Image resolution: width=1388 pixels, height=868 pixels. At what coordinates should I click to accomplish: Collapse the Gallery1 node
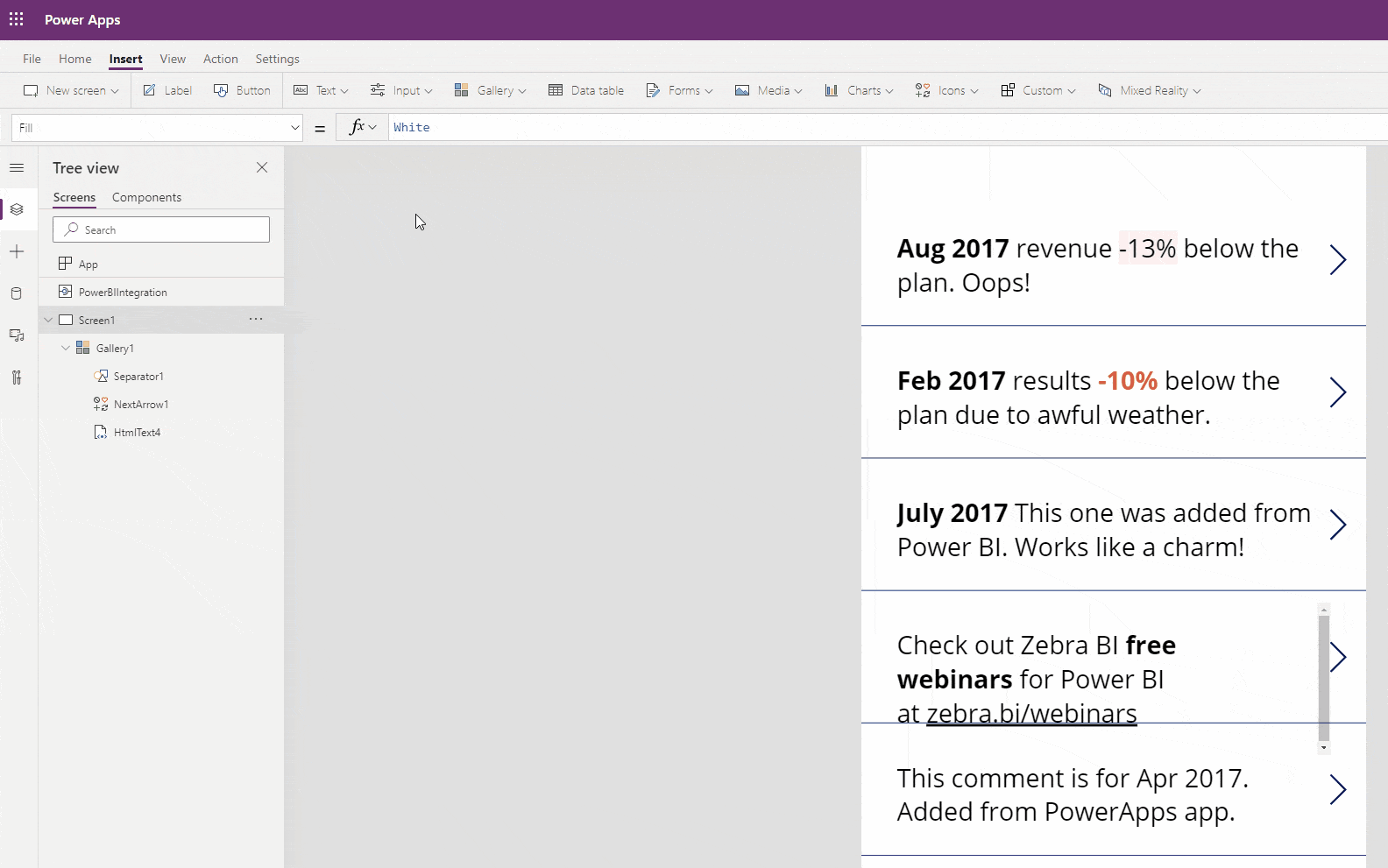click(x=66, y=348)
